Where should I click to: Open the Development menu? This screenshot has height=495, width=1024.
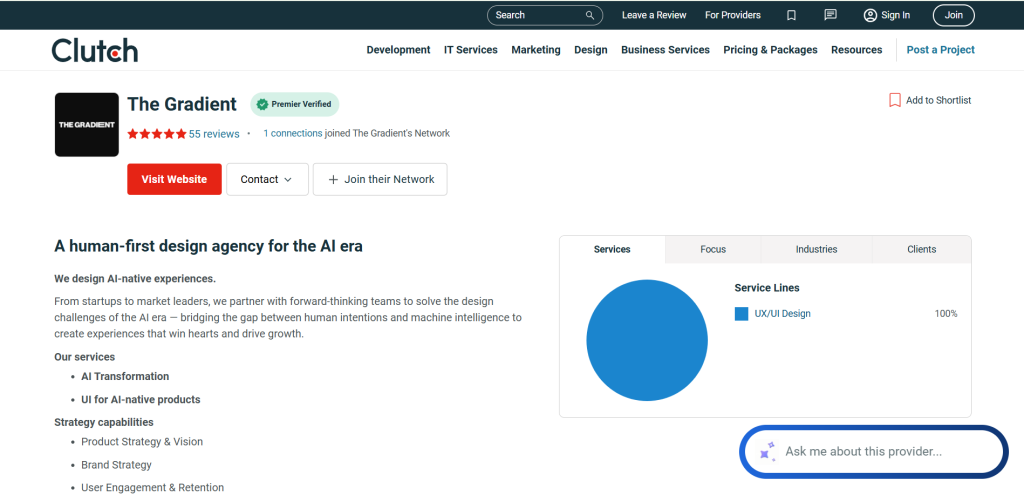(398, 50)
